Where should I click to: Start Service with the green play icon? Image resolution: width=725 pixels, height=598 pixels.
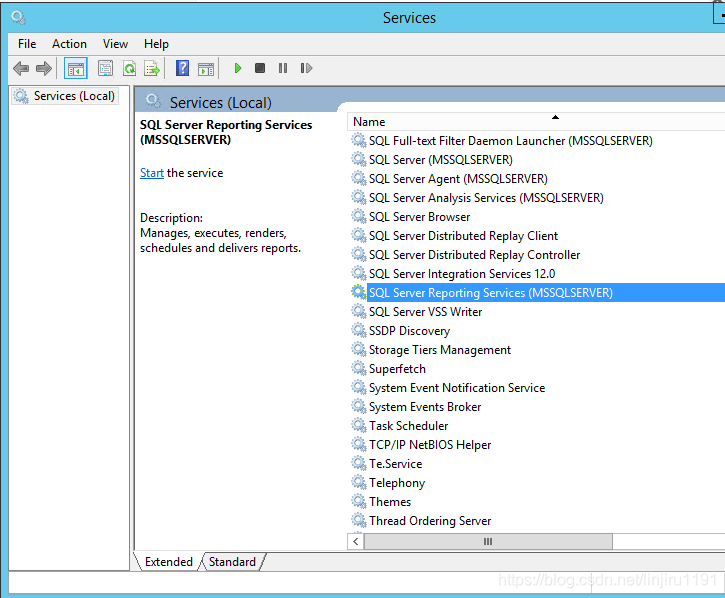click(238, 68)
